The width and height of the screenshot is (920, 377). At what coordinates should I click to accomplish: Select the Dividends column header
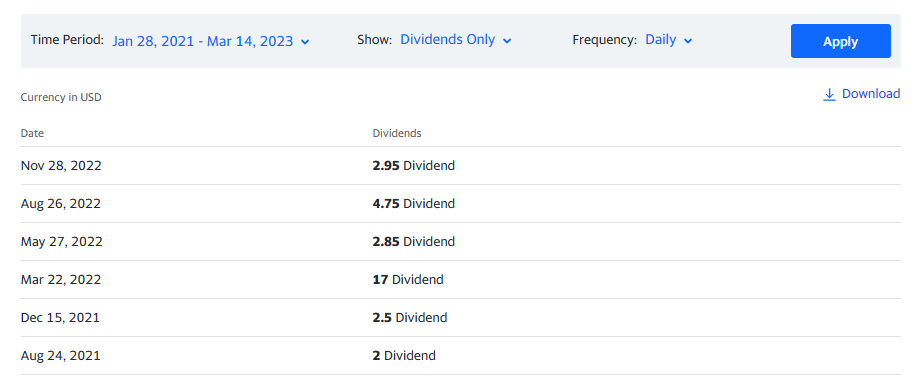tap(397, 133)
